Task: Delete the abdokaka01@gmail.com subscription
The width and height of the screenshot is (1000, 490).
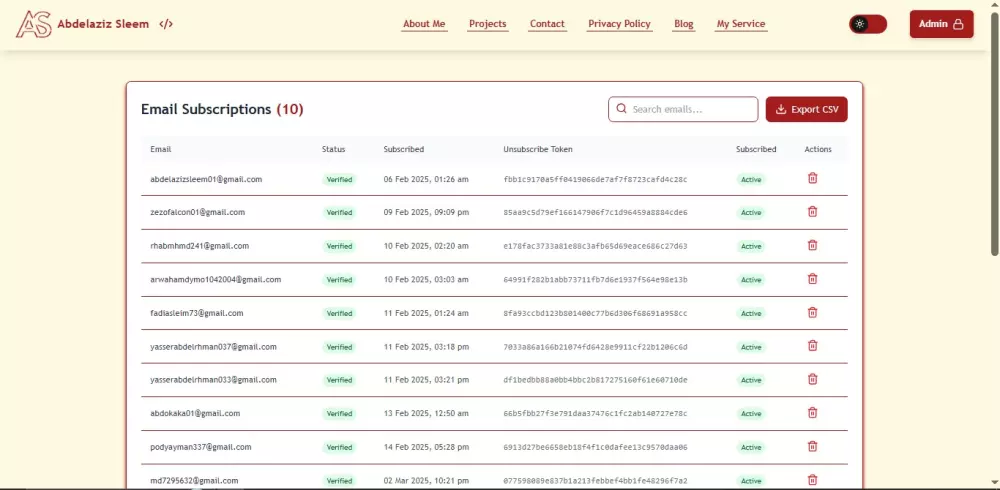Action: [x=812, y=413]
